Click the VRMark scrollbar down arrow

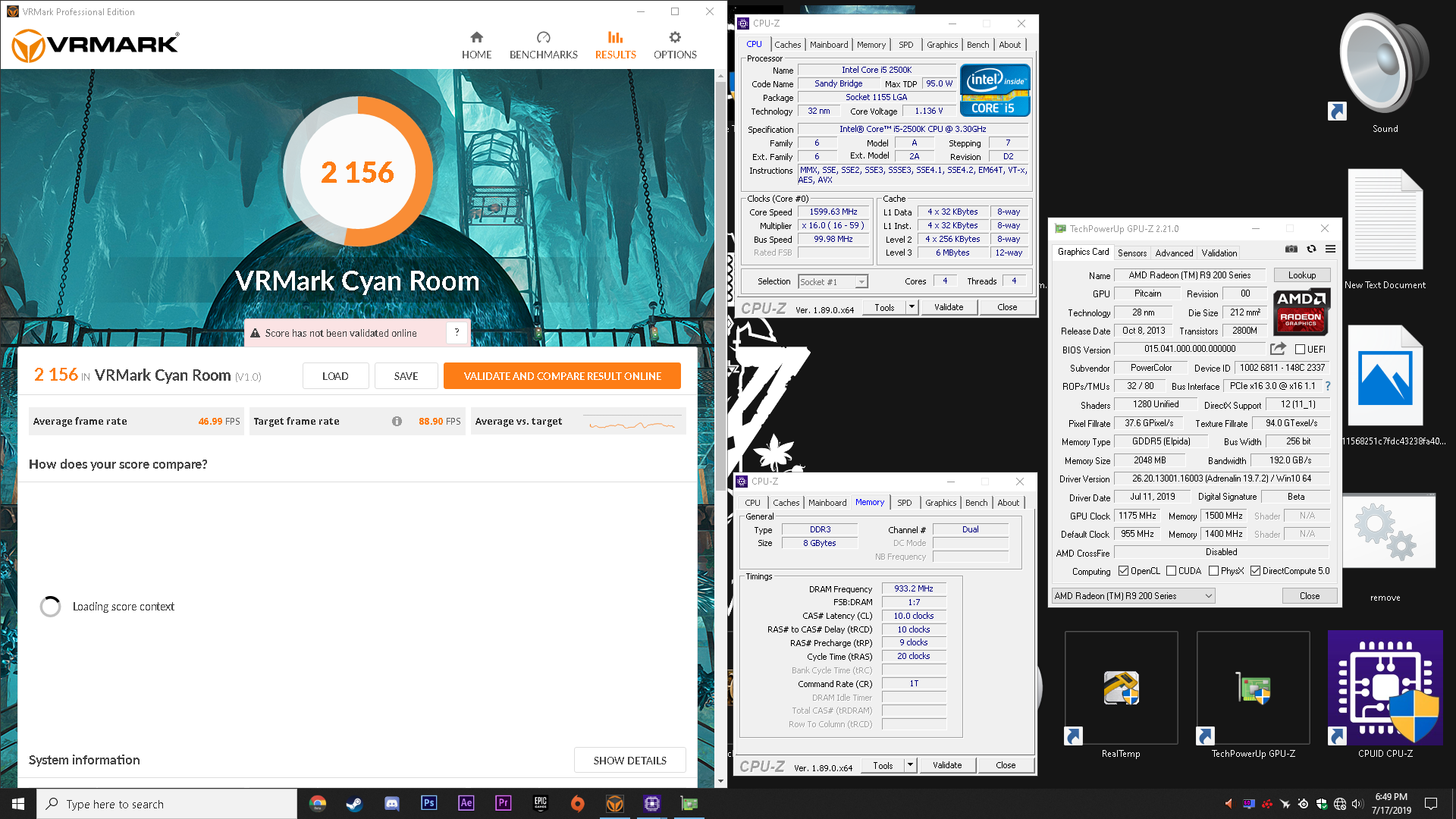[x=720, y=781]
